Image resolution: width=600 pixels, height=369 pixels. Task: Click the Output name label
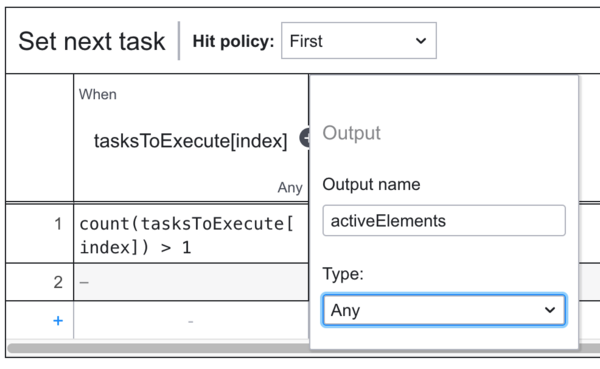pos(371,184)
